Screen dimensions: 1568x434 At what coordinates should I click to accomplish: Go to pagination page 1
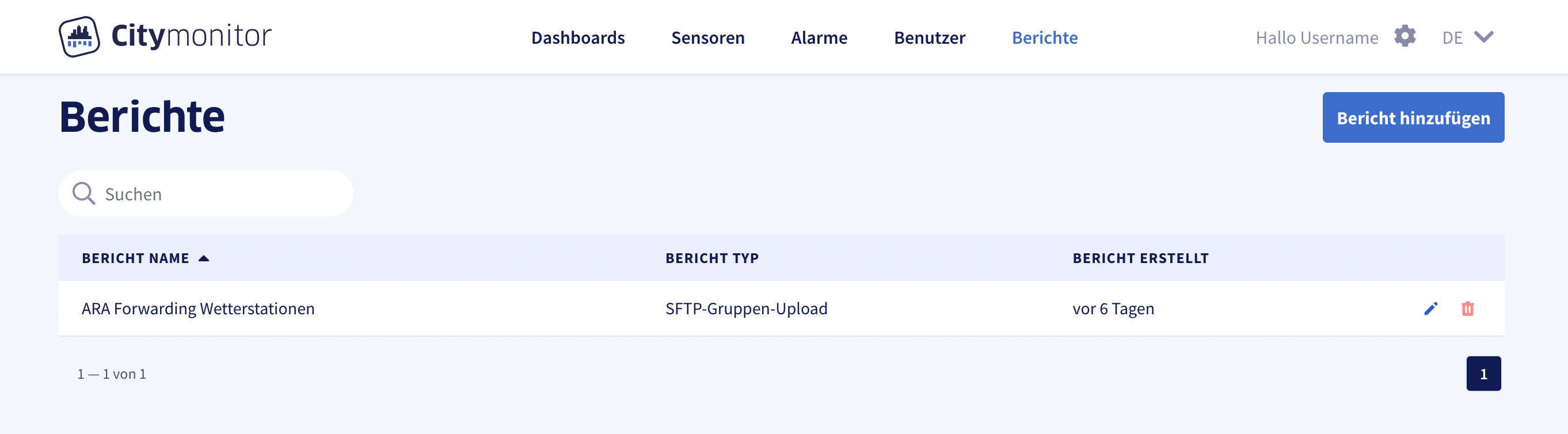coord(1483,374)
